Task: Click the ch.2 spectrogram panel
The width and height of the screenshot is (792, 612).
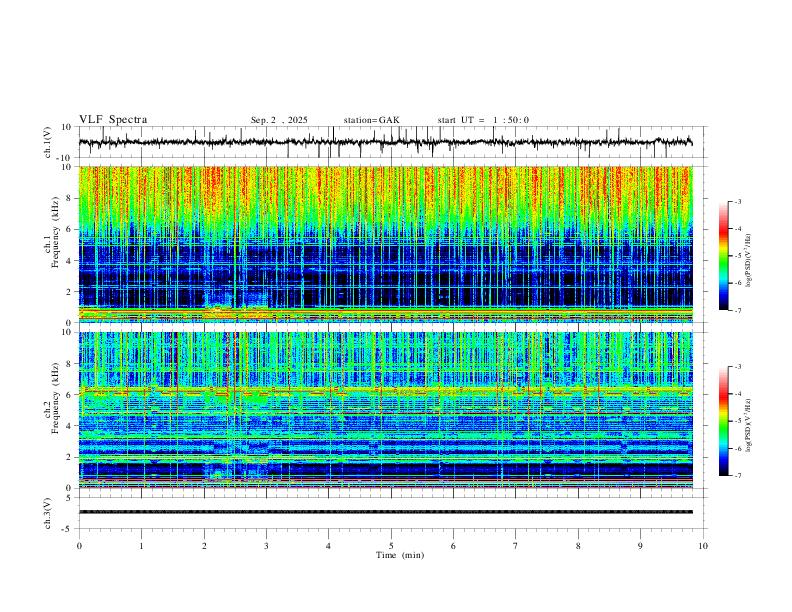Action: (x=385, y=410)
